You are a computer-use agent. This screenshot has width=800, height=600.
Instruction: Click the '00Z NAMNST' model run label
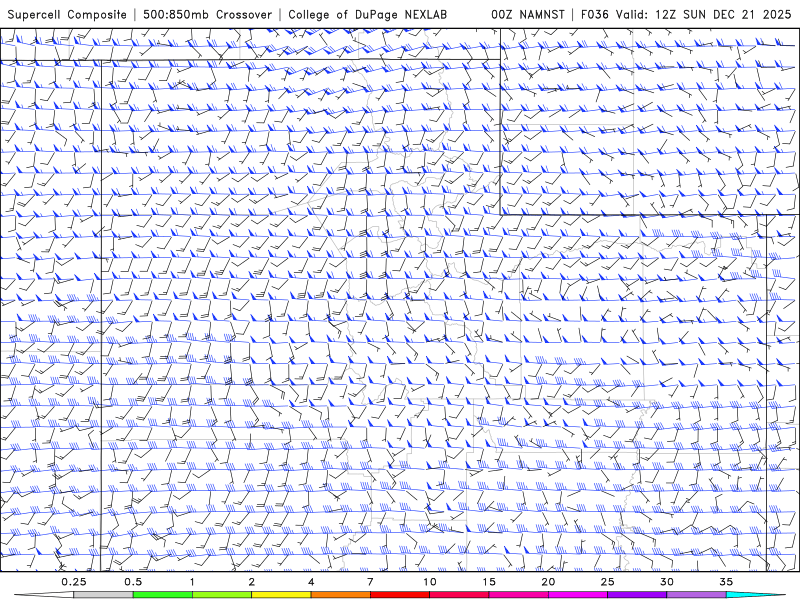pyautogui.click(x=528, y=14)
